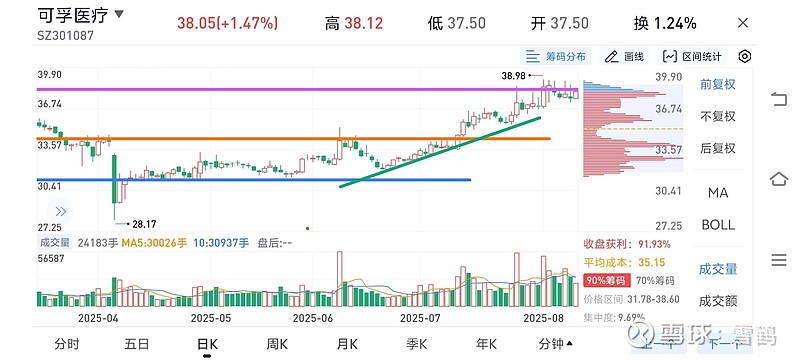Switch to the 分时 intraday tab

[x=67, y=344]
